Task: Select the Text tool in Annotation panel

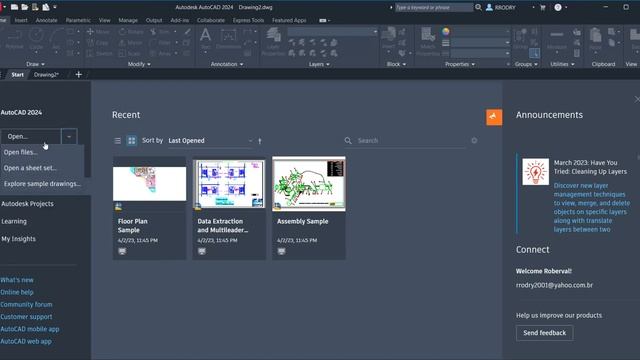Action: click(206, 39)
